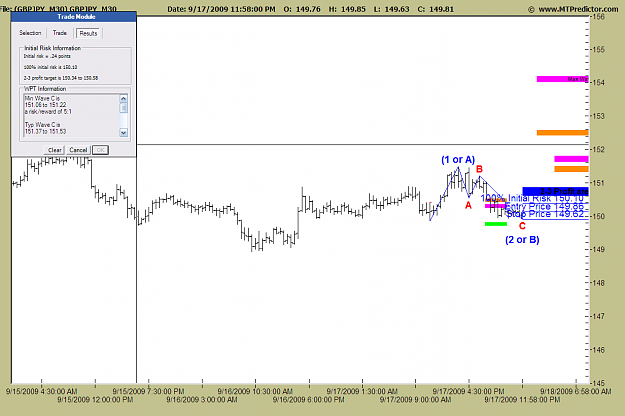Click the Date 9/17/2009 11:58:00 PM readout
This screenshot has width=625, height=416.
tap(221, 9)
